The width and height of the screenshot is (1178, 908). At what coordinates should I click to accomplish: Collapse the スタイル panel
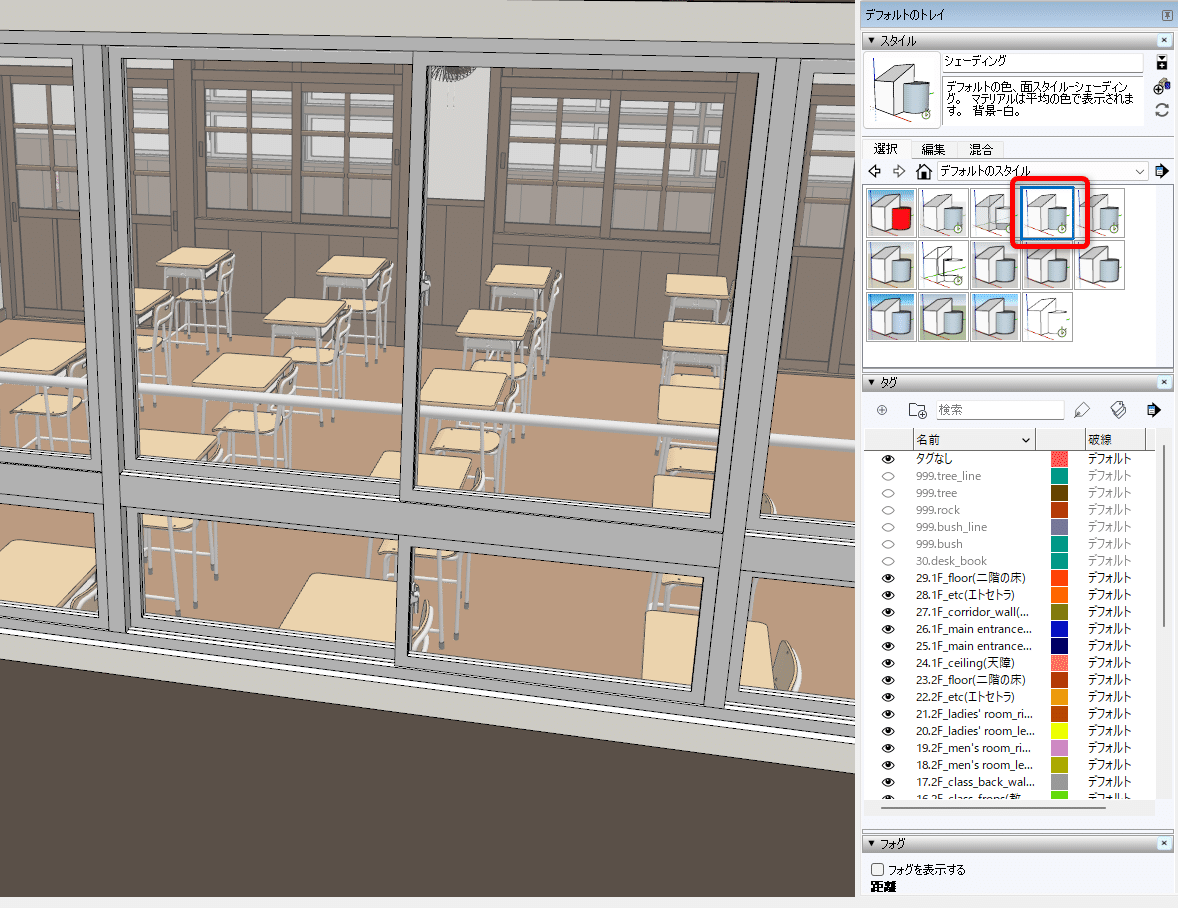[x=871, y=41]
